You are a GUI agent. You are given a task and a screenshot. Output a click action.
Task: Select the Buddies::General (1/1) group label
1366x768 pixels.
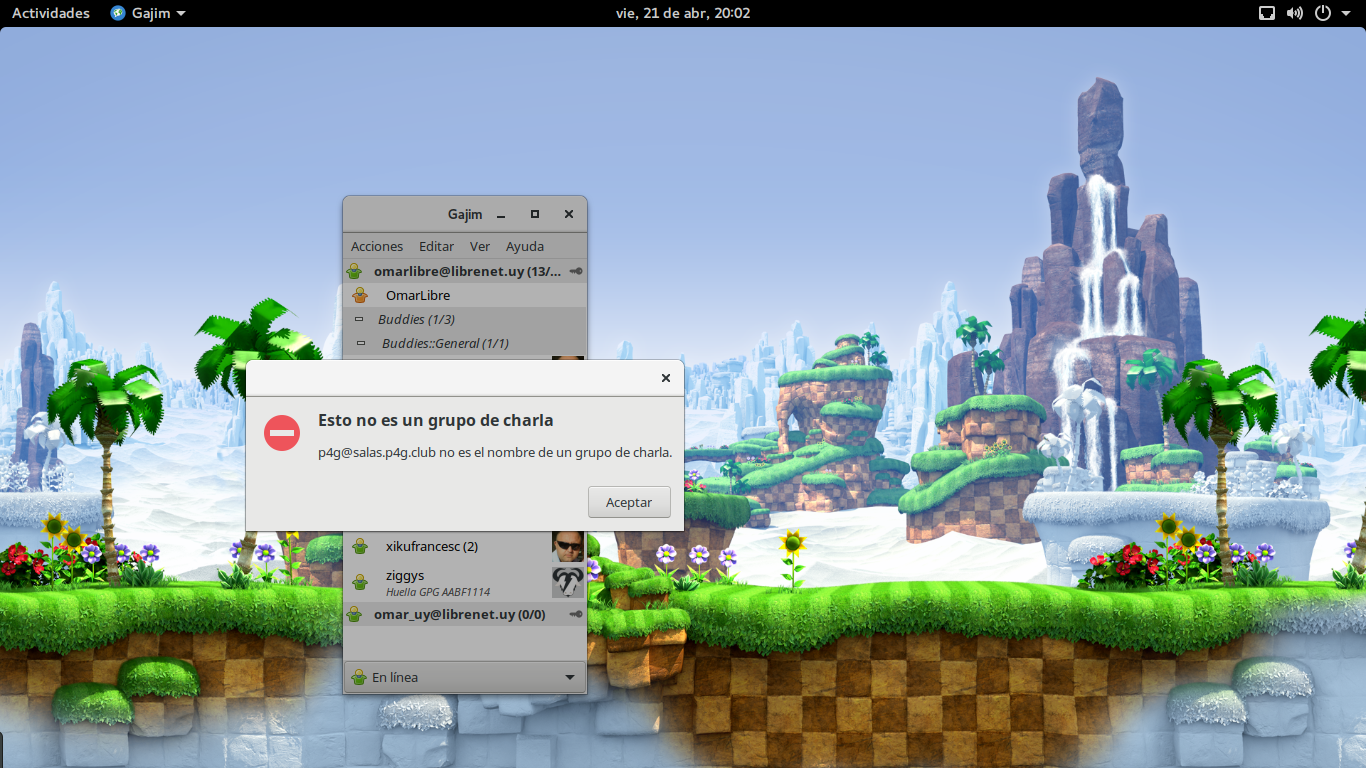tap(445, 343)
